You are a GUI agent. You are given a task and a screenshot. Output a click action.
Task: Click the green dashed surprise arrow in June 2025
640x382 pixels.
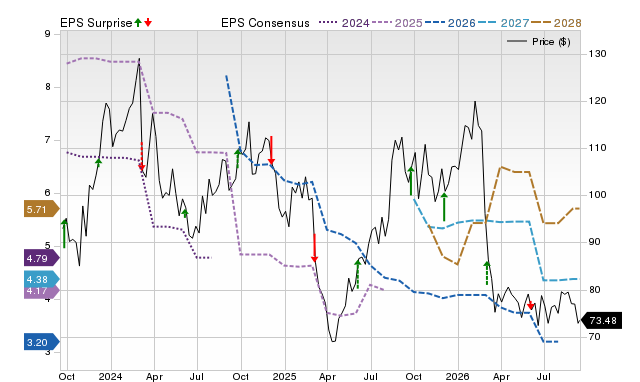[x=358, y=274]
